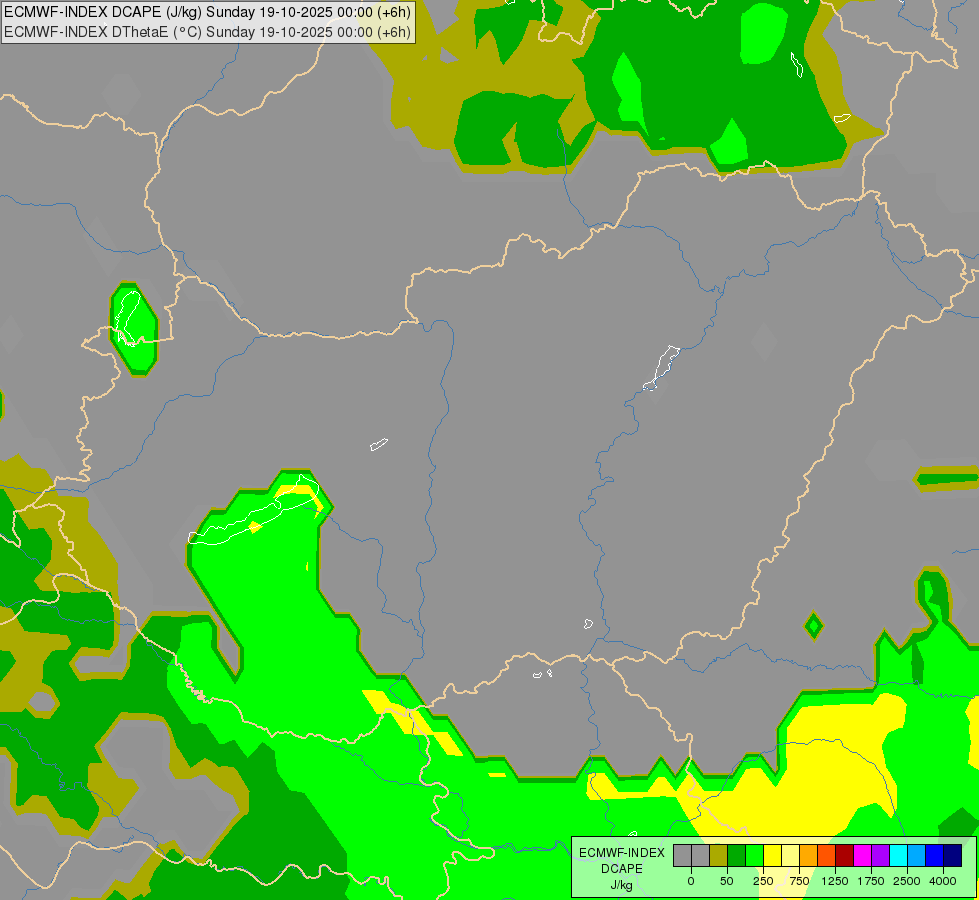The image size is (979, 900).
Task: Click the 'J/kg' legend unit label
Action: pos(622,885)
